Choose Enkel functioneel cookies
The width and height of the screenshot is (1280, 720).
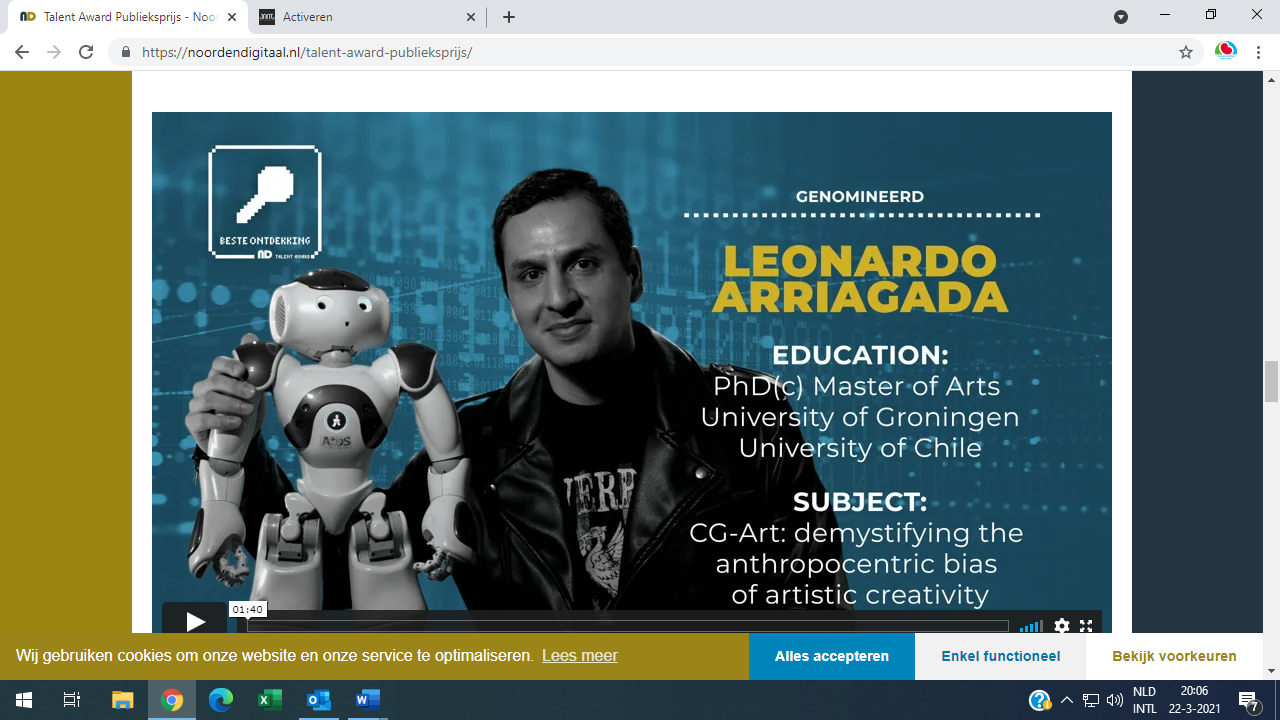tap(1001, 656)
